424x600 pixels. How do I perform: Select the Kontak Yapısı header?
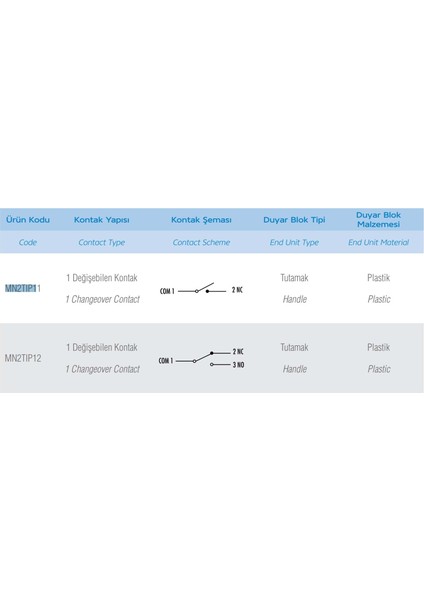(101, 220)
